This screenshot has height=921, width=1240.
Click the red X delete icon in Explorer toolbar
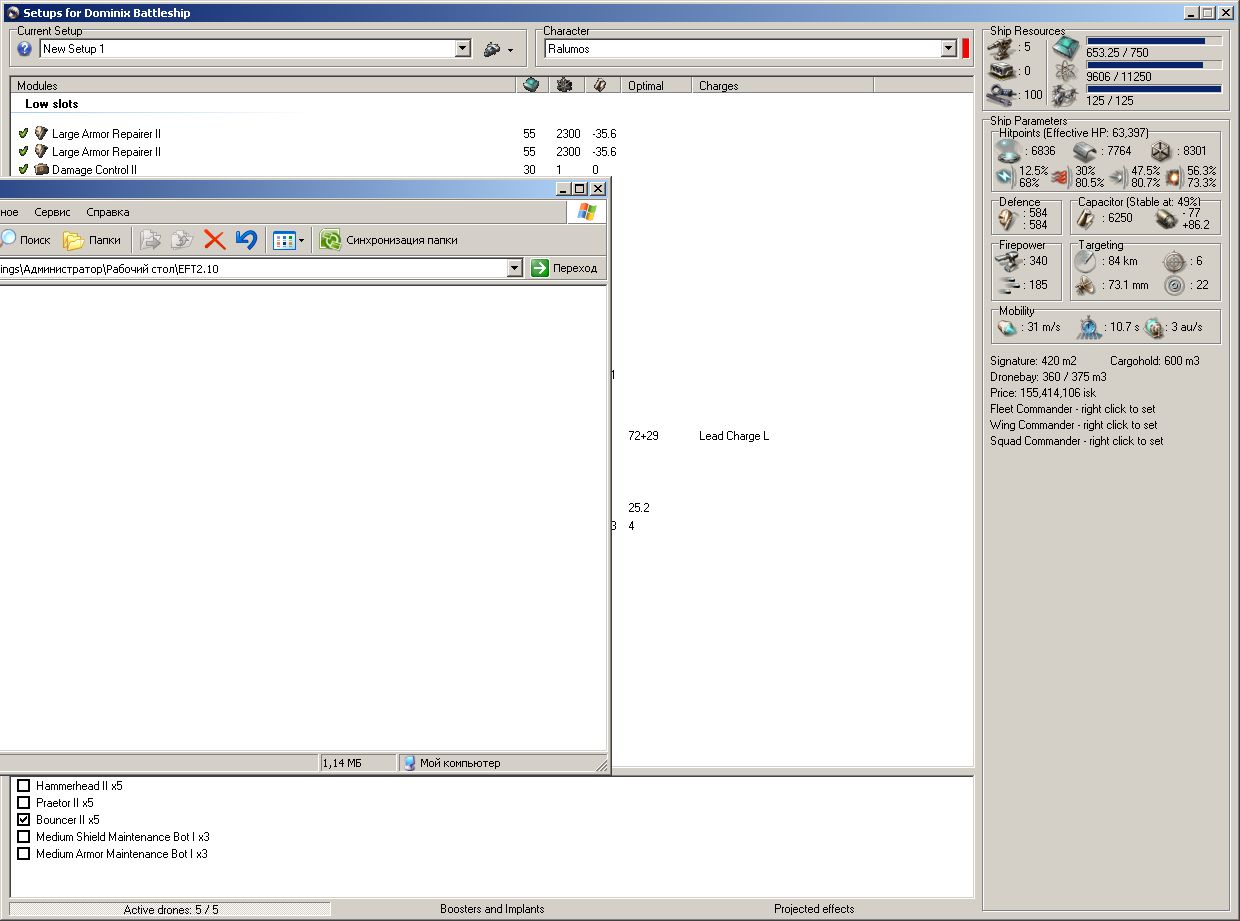(214, 240)
